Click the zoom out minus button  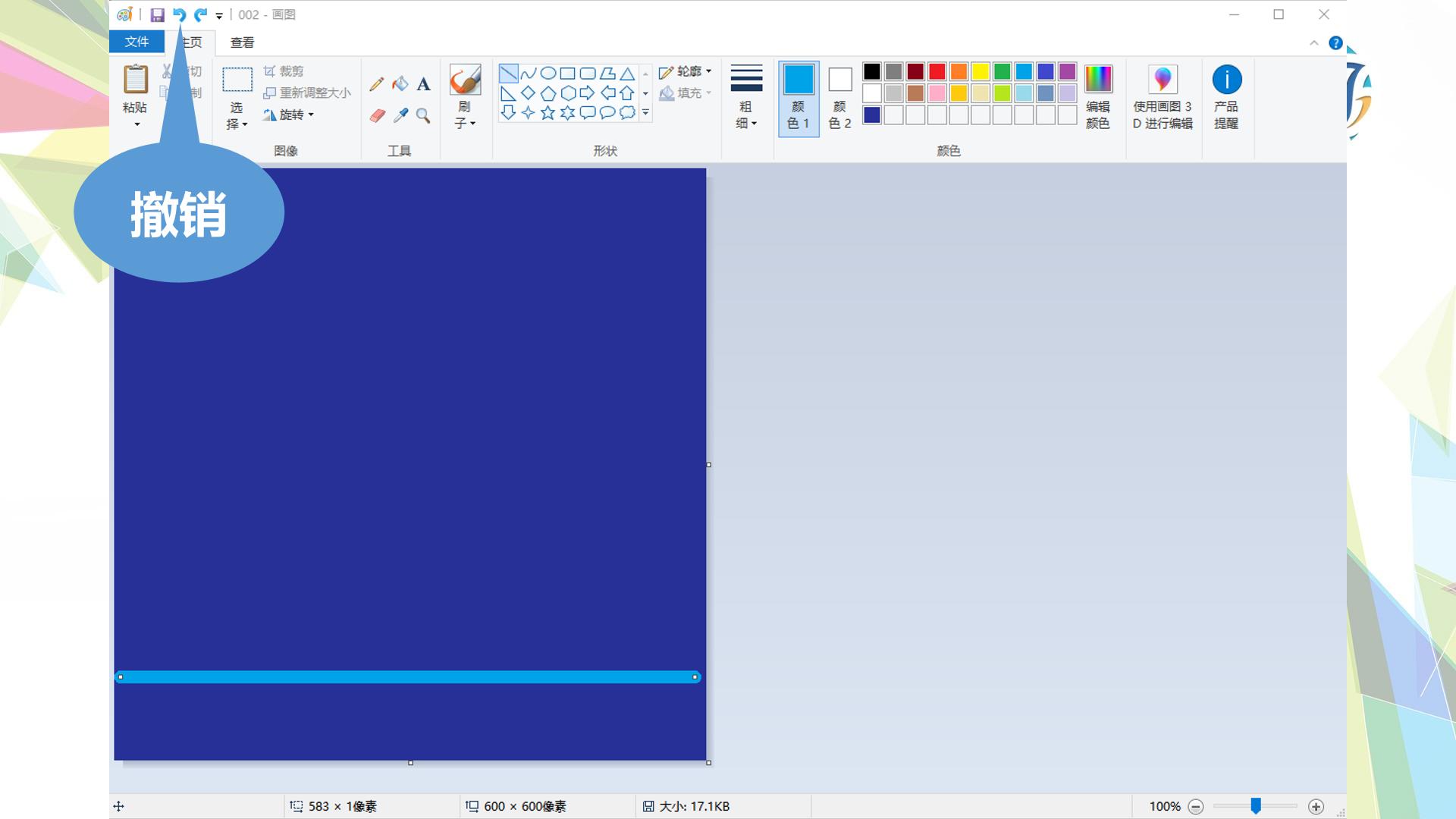tap(1196, 807)
